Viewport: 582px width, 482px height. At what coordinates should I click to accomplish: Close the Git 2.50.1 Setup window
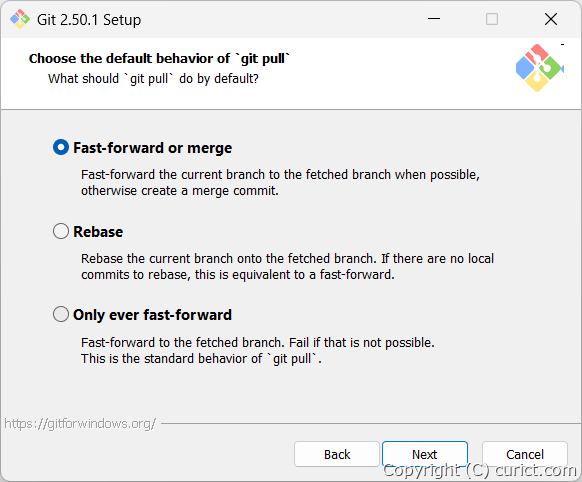point(551,19)
